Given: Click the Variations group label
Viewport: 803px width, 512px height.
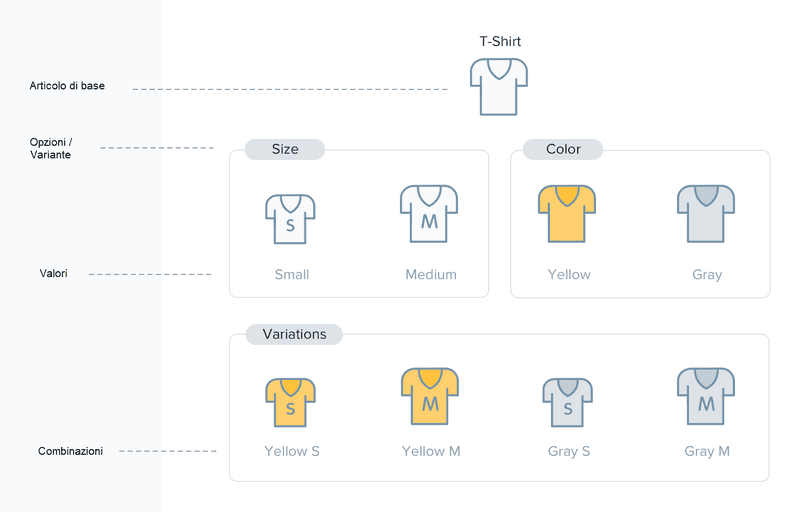Looking at the screenshot, I should point(294,334).
